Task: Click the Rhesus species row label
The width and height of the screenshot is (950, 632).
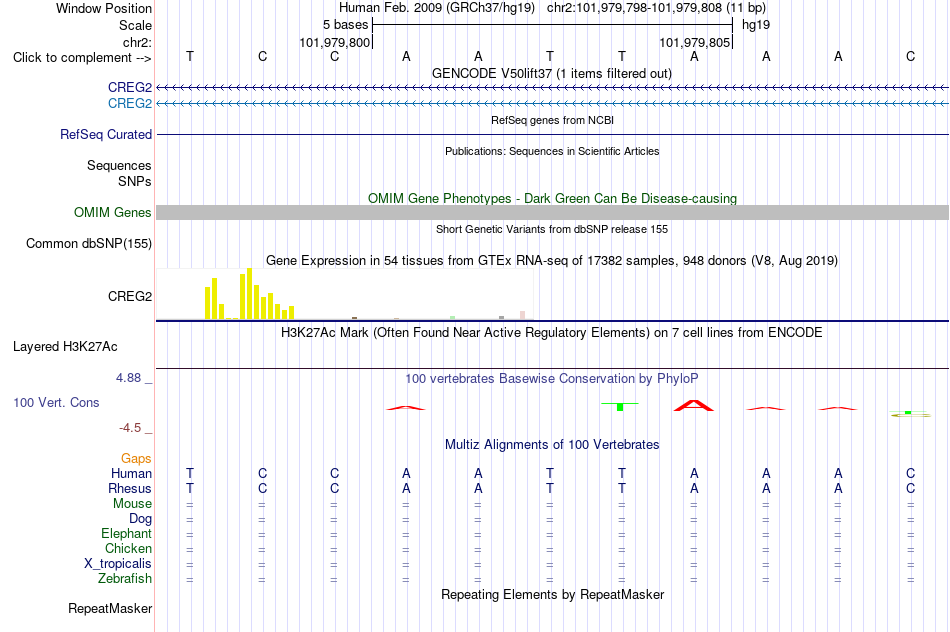Action: point(130,488)
